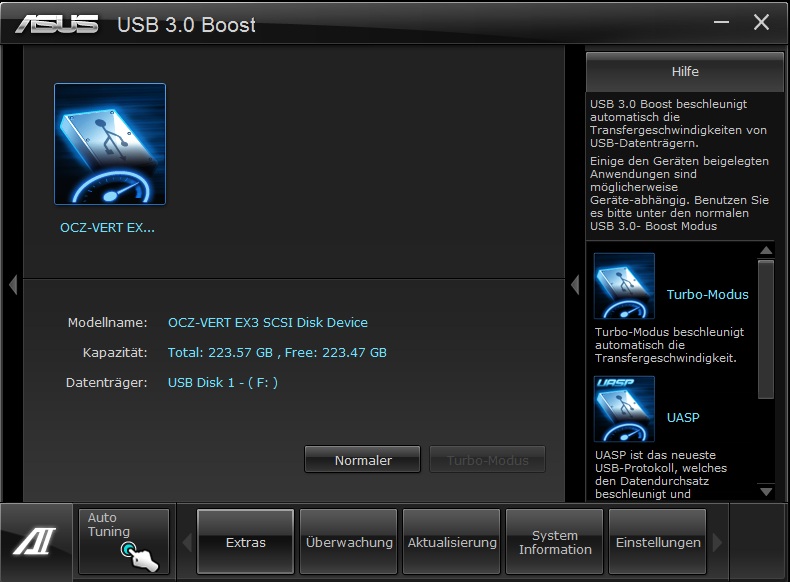Select the OCZ-VERT EX USB drive icon
This screenshot has height=582, width=790.
tap(110, 144)
